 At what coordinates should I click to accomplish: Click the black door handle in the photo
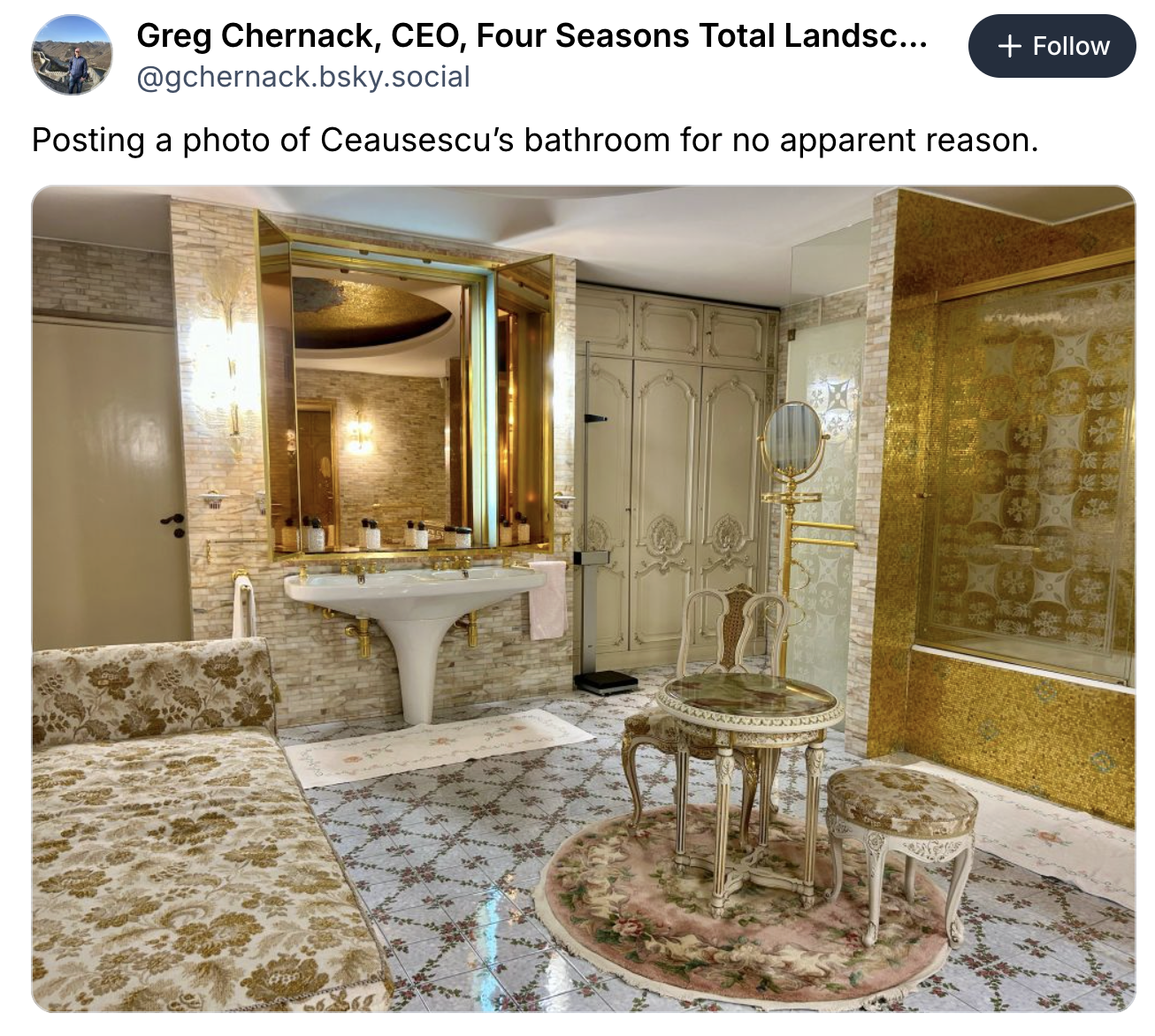click(176, 524)
